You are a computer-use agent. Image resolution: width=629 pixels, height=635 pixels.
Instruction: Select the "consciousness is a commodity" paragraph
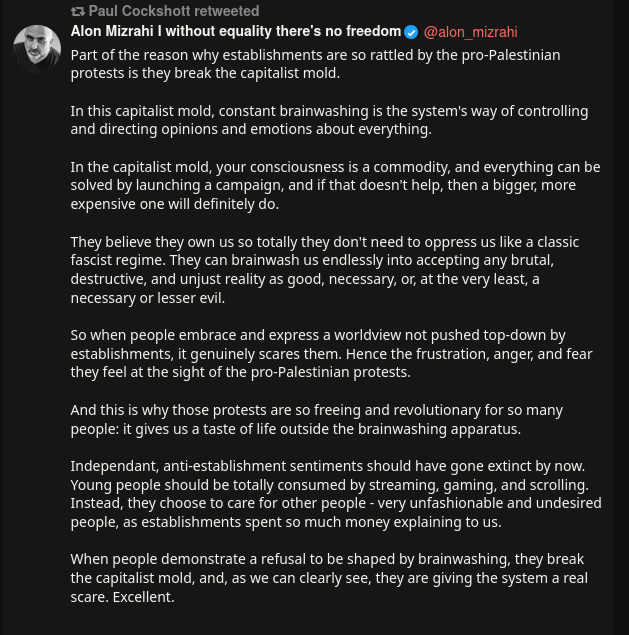tap(335, 185)
